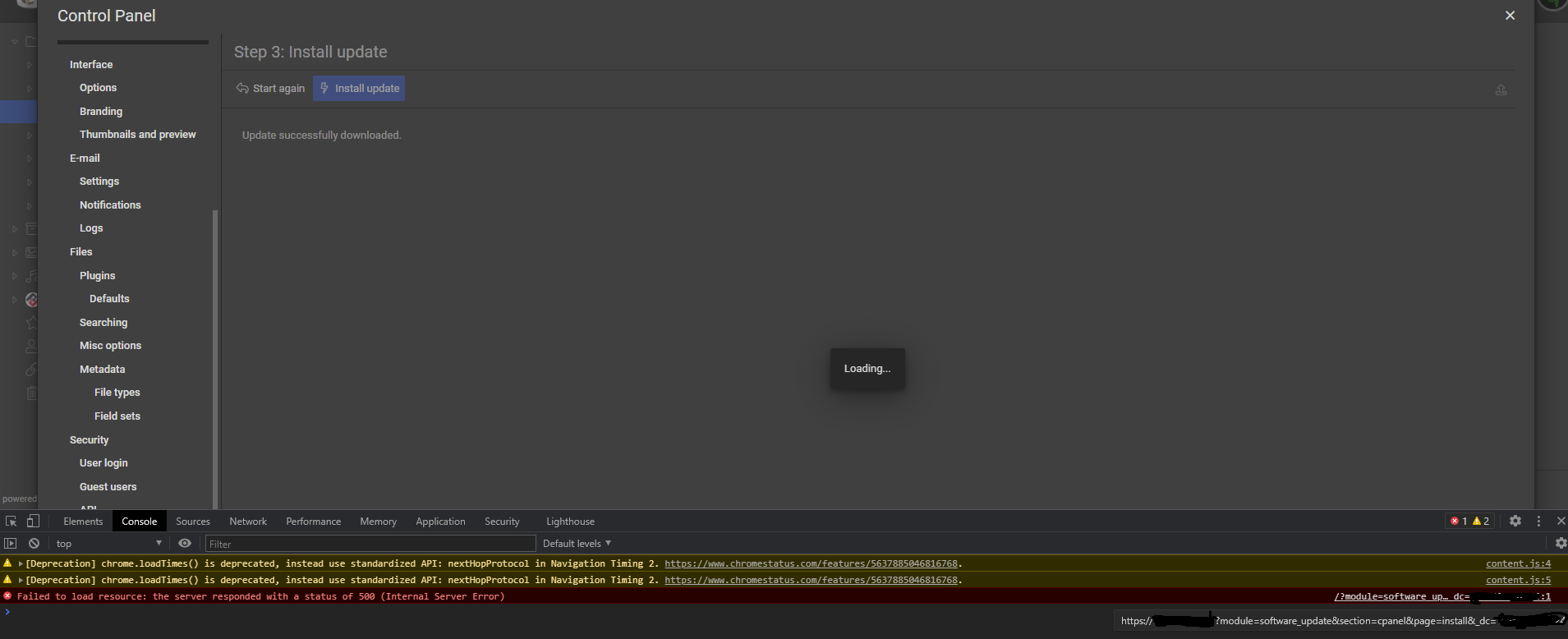Open the chromestatus link in first warning

pos(811,564)
